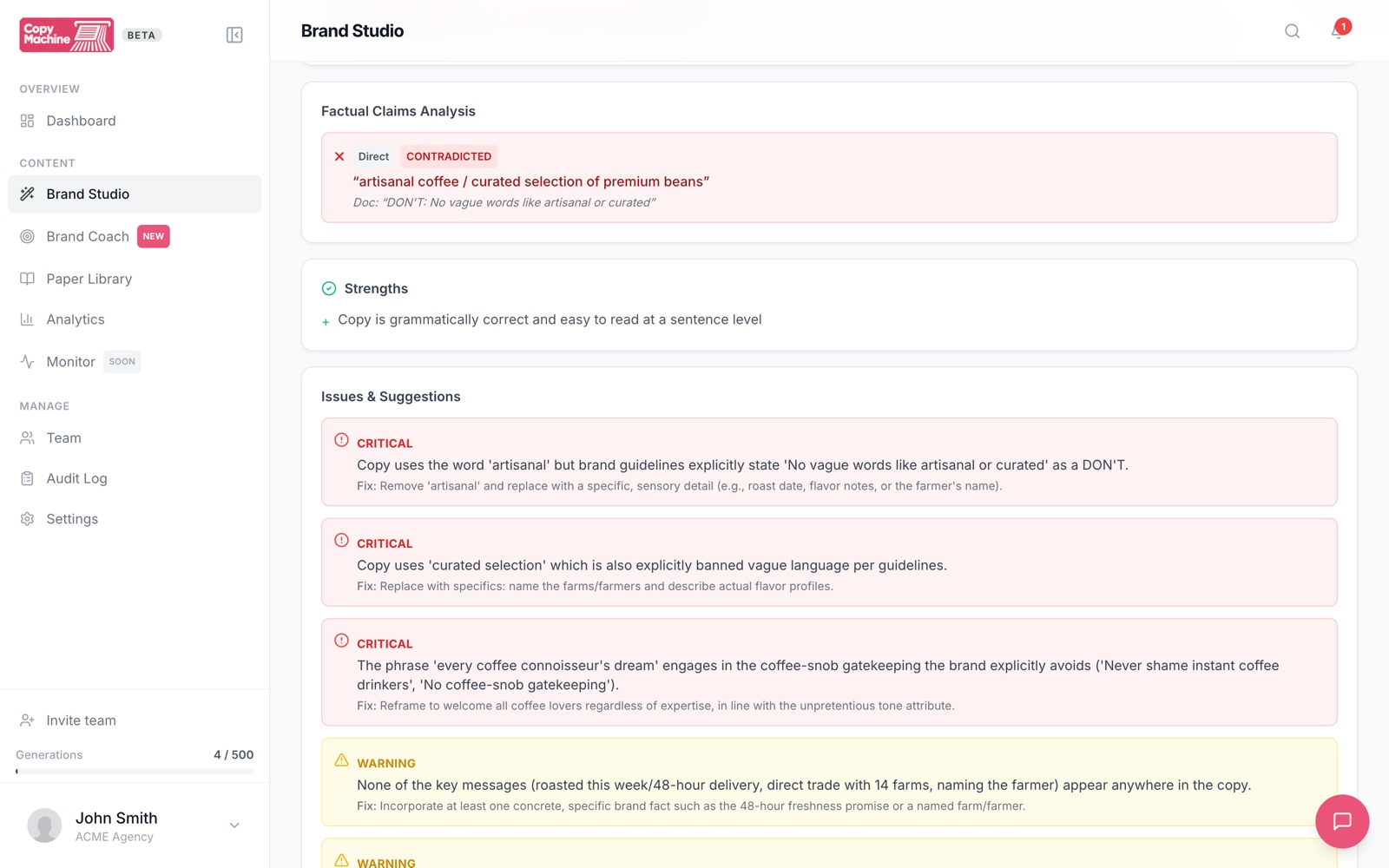Click the SOON badge on Monitor
Image resolution: width=1389 pixels, height=868 pixels.
[122, 361]
